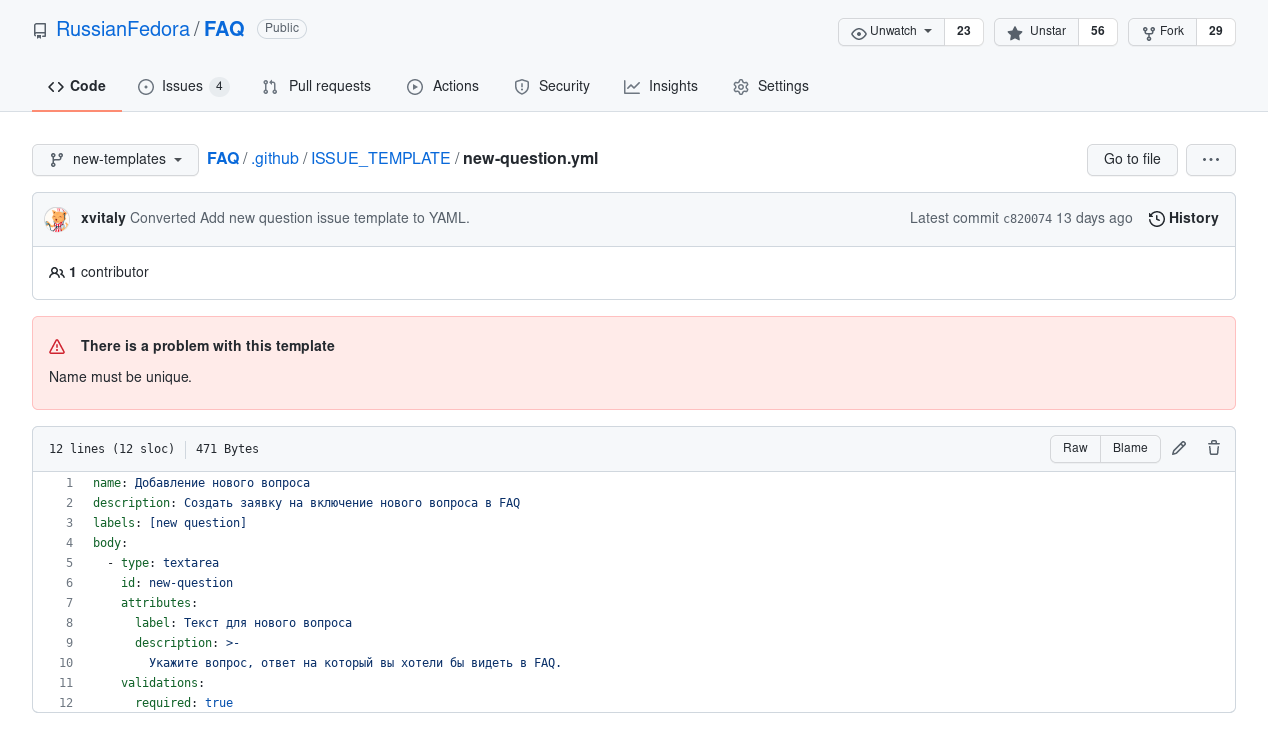The width and height of the screenshot is (1268, 736).
Task: Click line number 12
Action: coord(66,703)
